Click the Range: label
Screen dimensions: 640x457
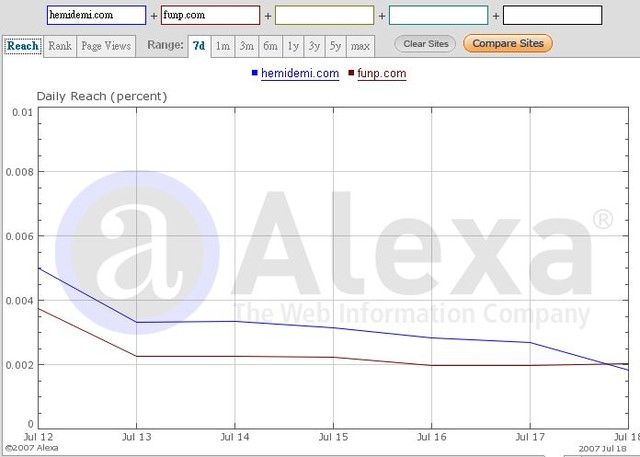(165, 45)
